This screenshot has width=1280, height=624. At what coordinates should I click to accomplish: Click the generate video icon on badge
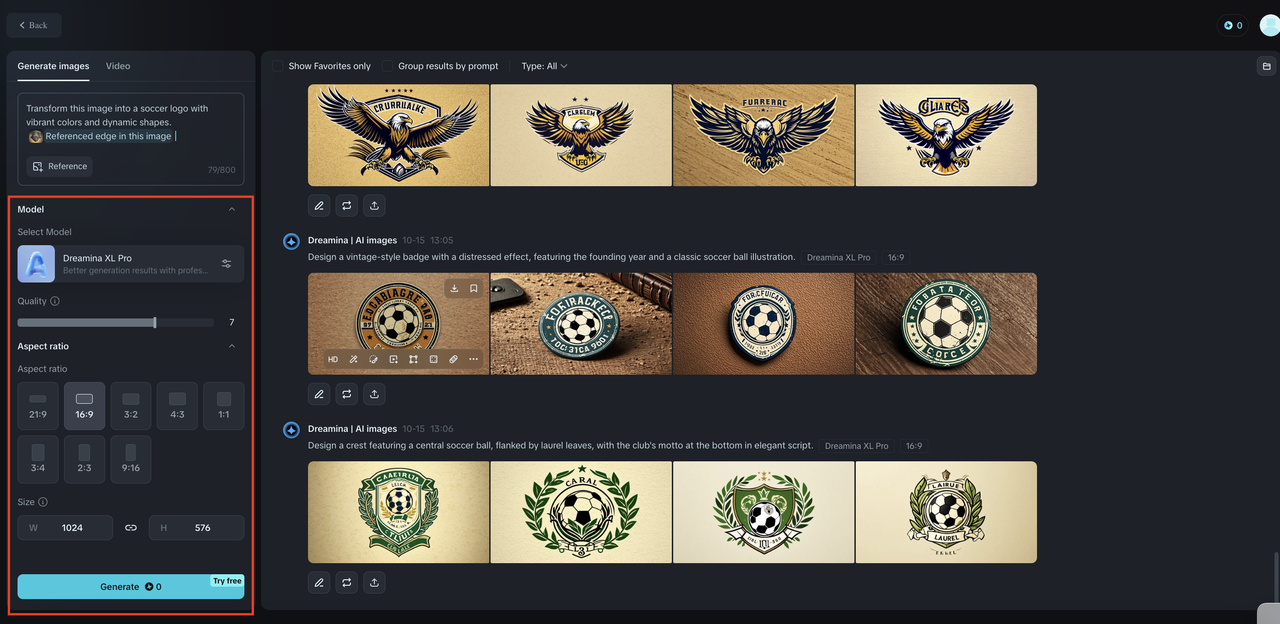[393, 359]
